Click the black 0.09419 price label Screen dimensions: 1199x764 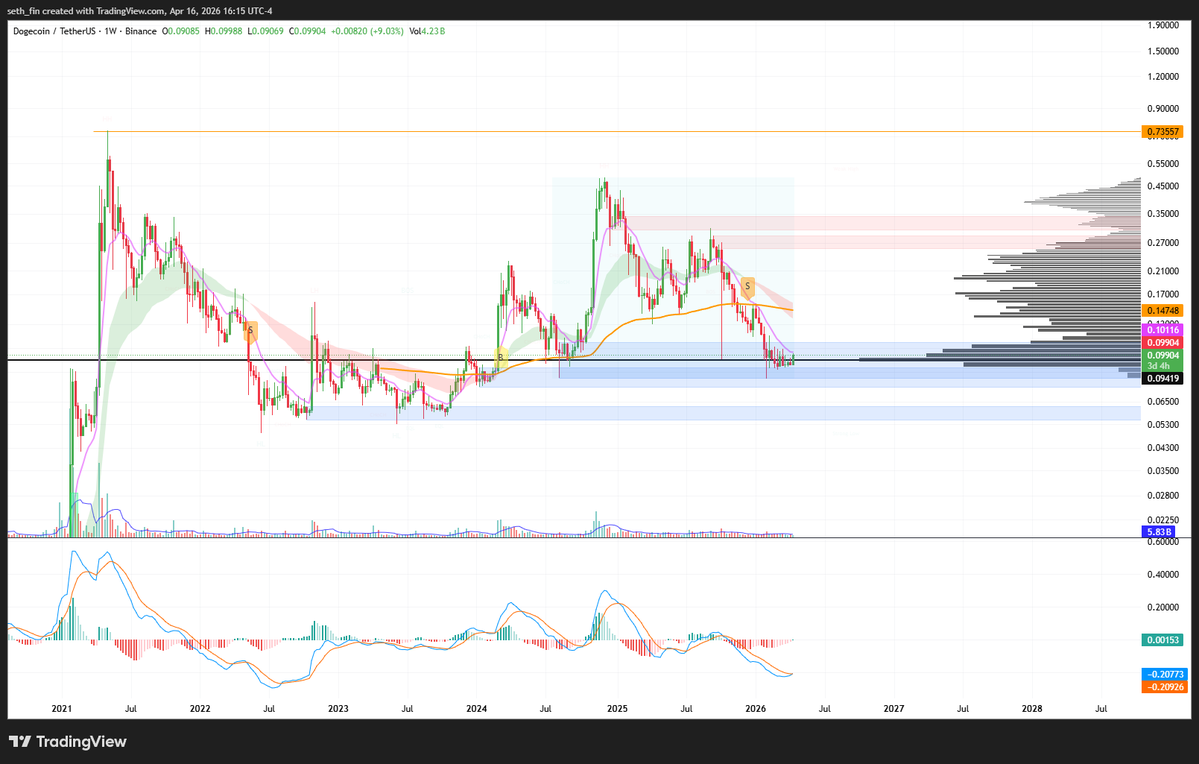tap(1162, 379)
